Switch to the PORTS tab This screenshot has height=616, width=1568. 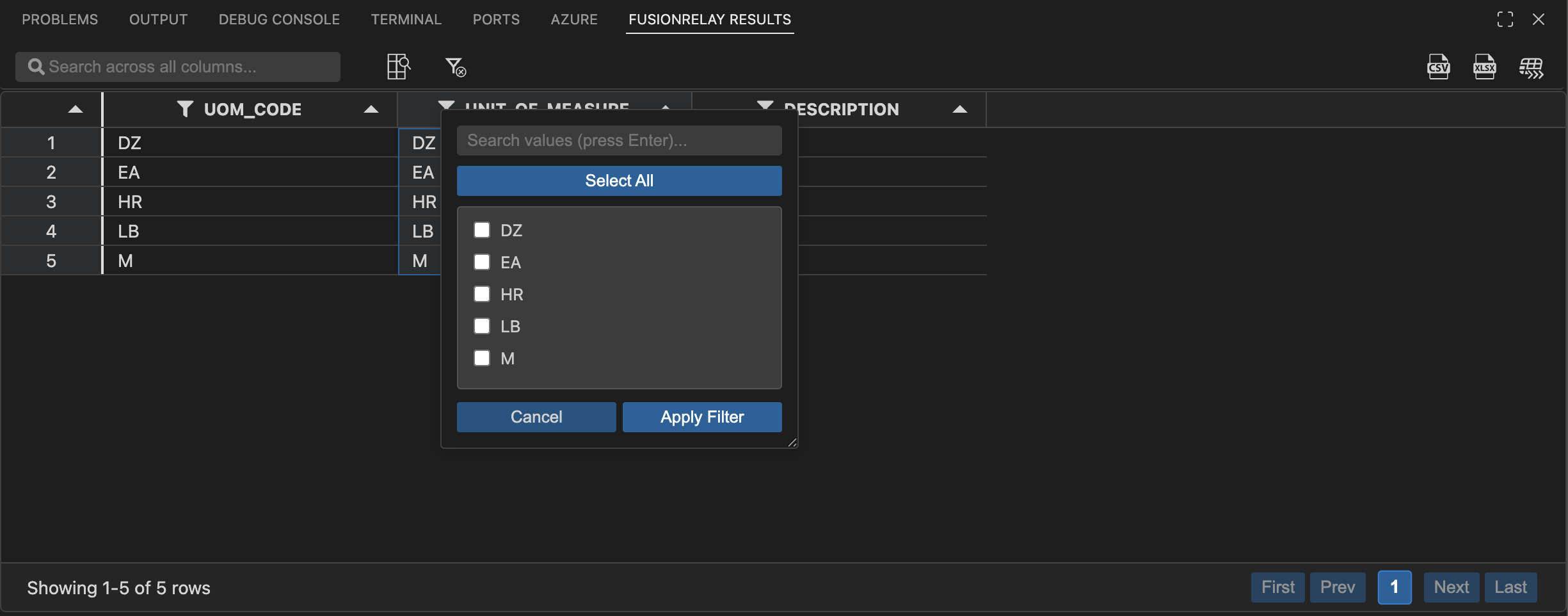pyautogui.click(x=496, y=19)
